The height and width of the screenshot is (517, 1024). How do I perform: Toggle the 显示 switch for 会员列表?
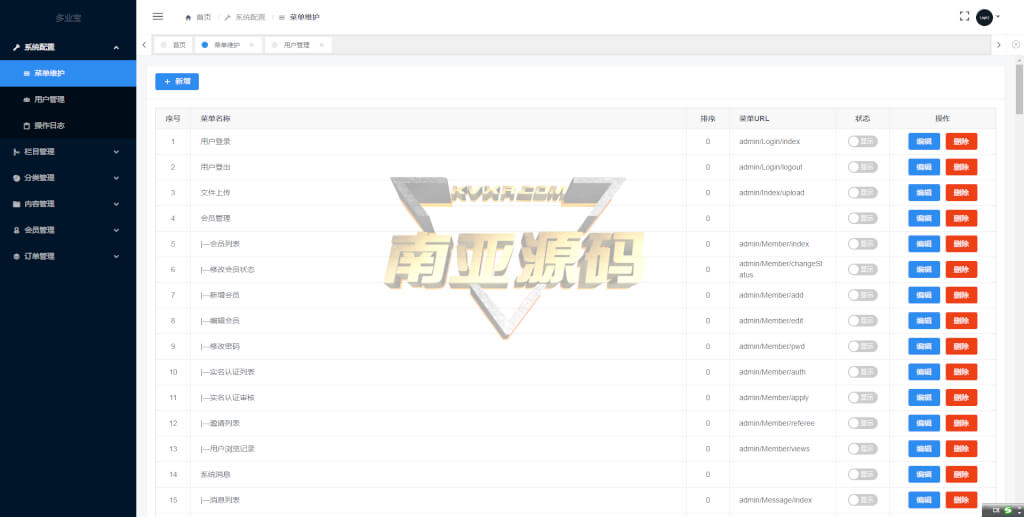click(x=862, y=244)
